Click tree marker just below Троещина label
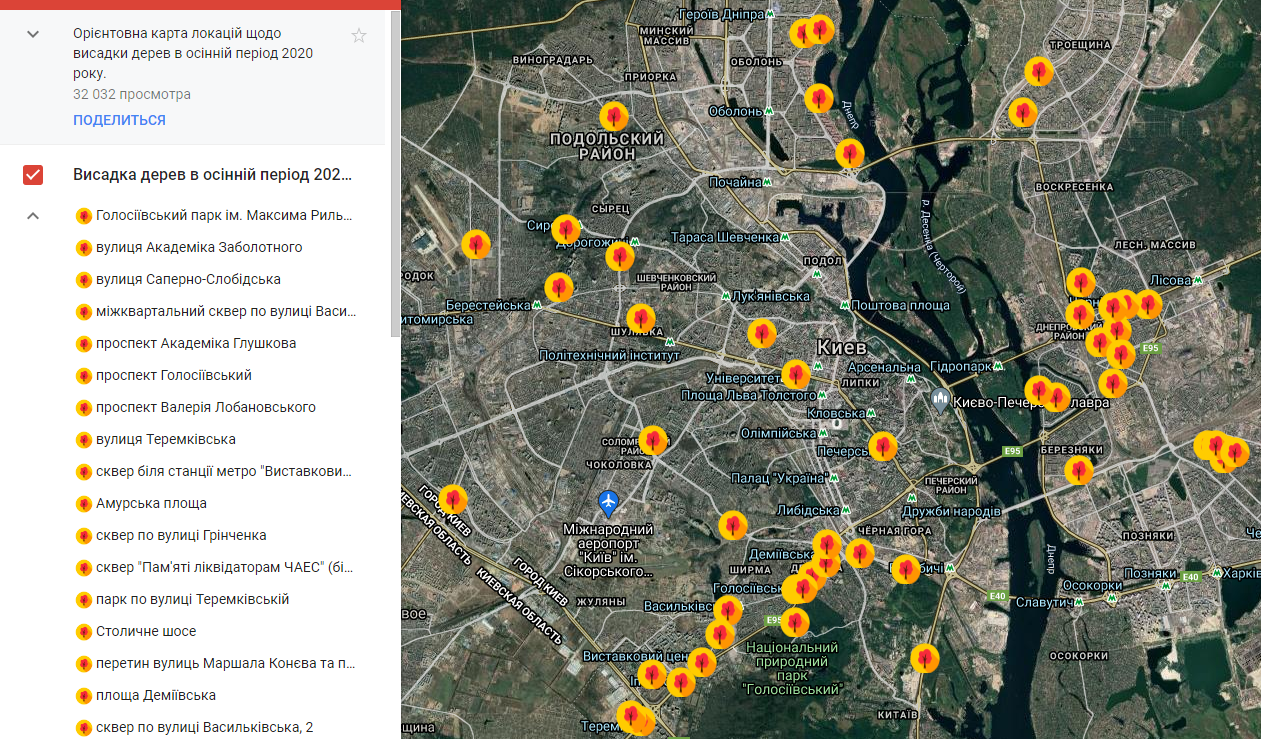The width and height of the screenshot is (1261, 739). (1039, 72)
